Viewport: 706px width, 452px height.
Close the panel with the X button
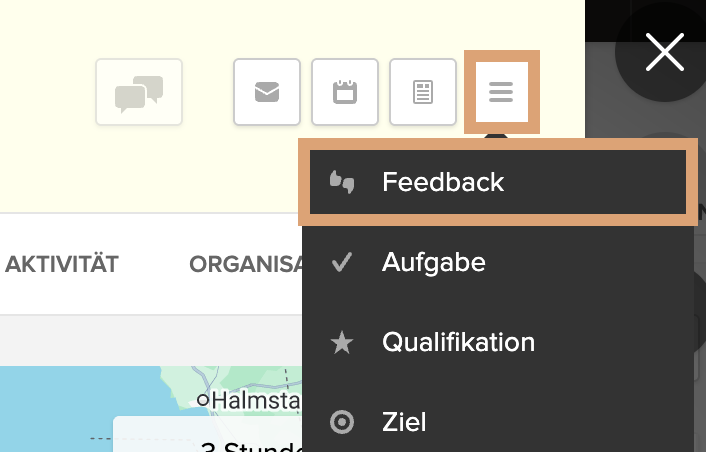(664, 52)
